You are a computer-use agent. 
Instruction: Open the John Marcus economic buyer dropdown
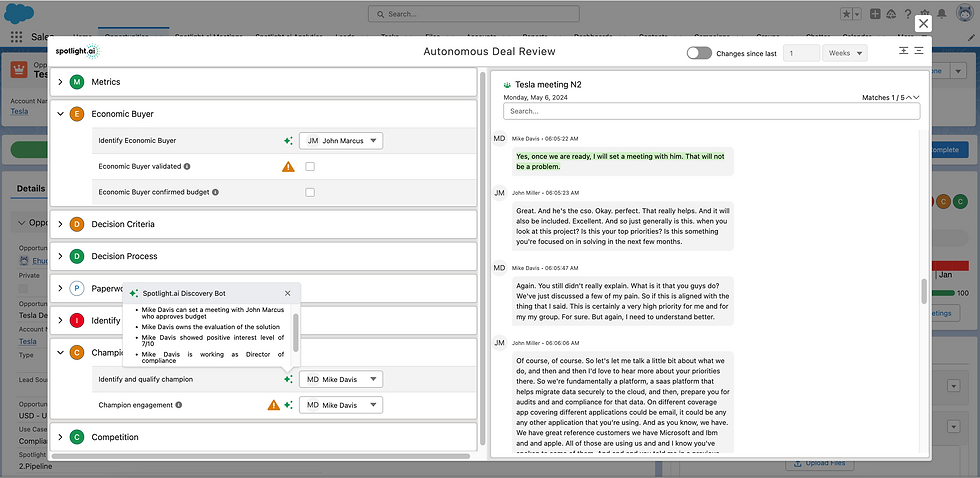pyautogui.click(x=341, y=141)
